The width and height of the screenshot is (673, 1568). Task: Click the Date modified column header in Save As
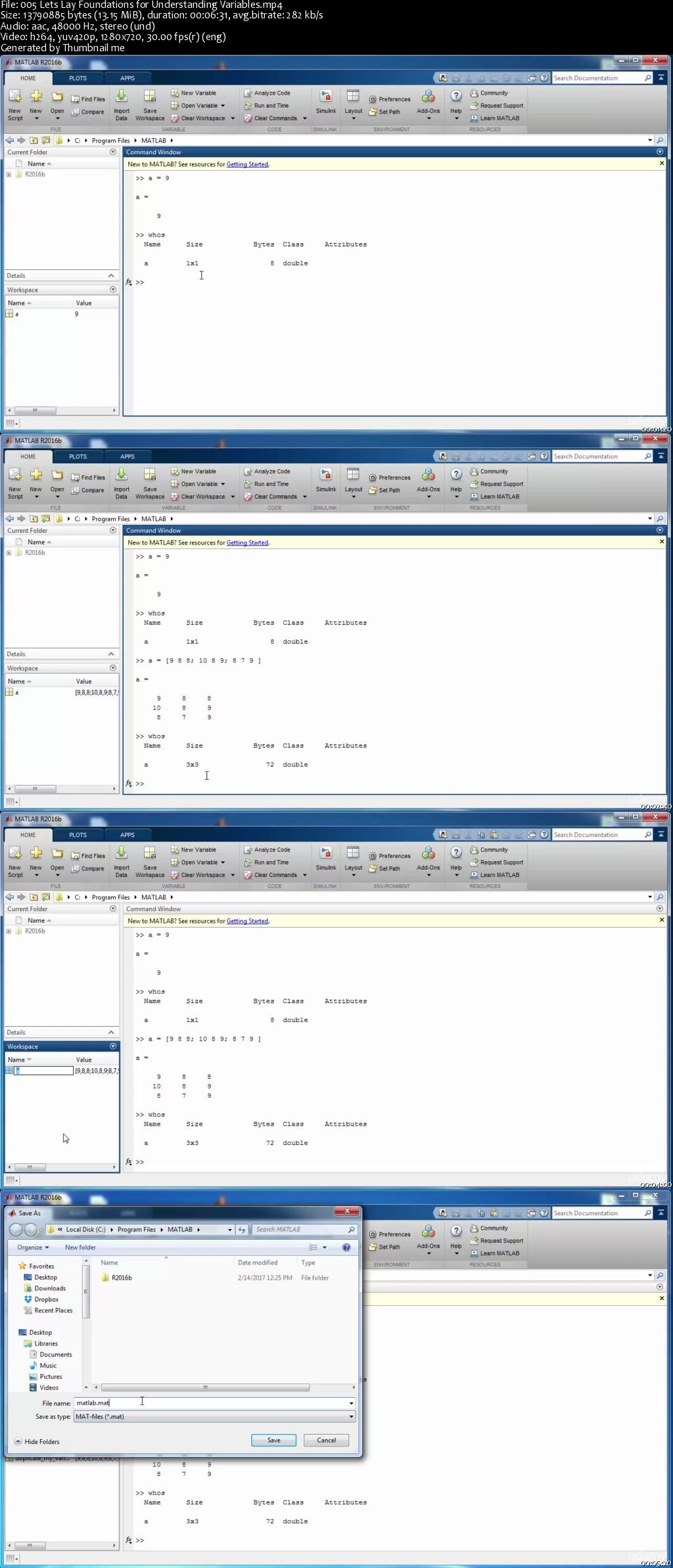click(x=258, y=1263)
